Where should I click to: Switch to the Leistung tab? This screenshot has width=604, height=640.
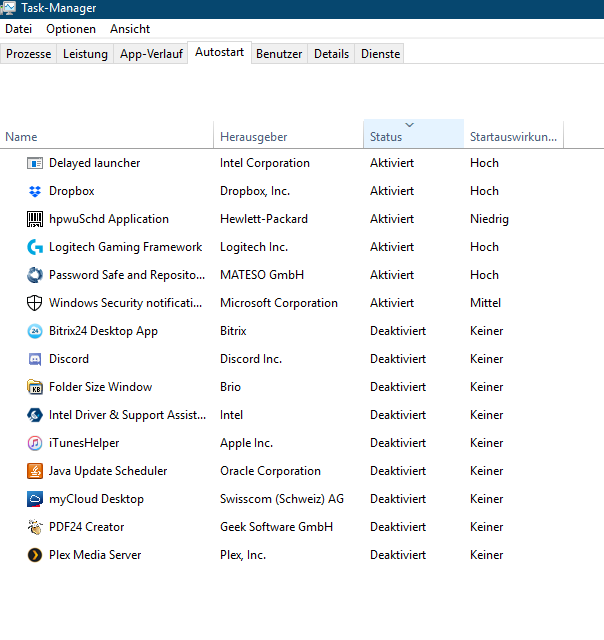click(85, 54)
